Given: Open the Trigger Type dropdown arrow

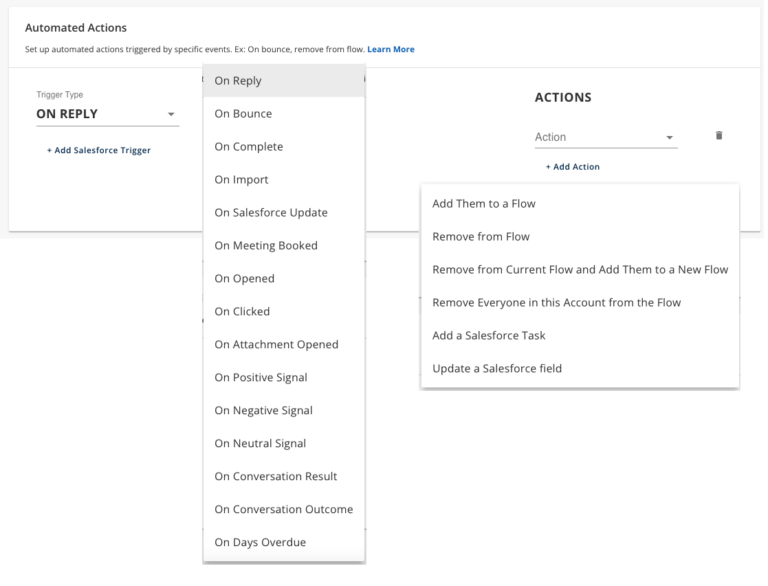Looking at the screenshot, I should click(172, 115).
